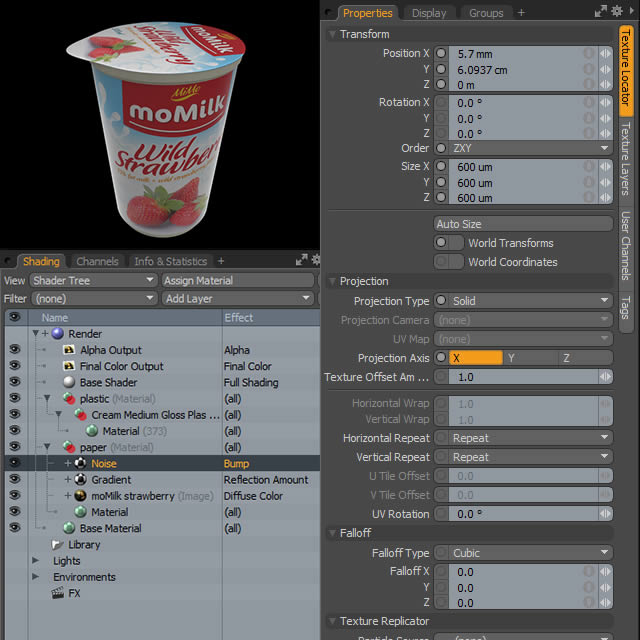This screenshot has width=640, height=640.
Task: Hide the Base Shader layer
Action: (15, 382)
